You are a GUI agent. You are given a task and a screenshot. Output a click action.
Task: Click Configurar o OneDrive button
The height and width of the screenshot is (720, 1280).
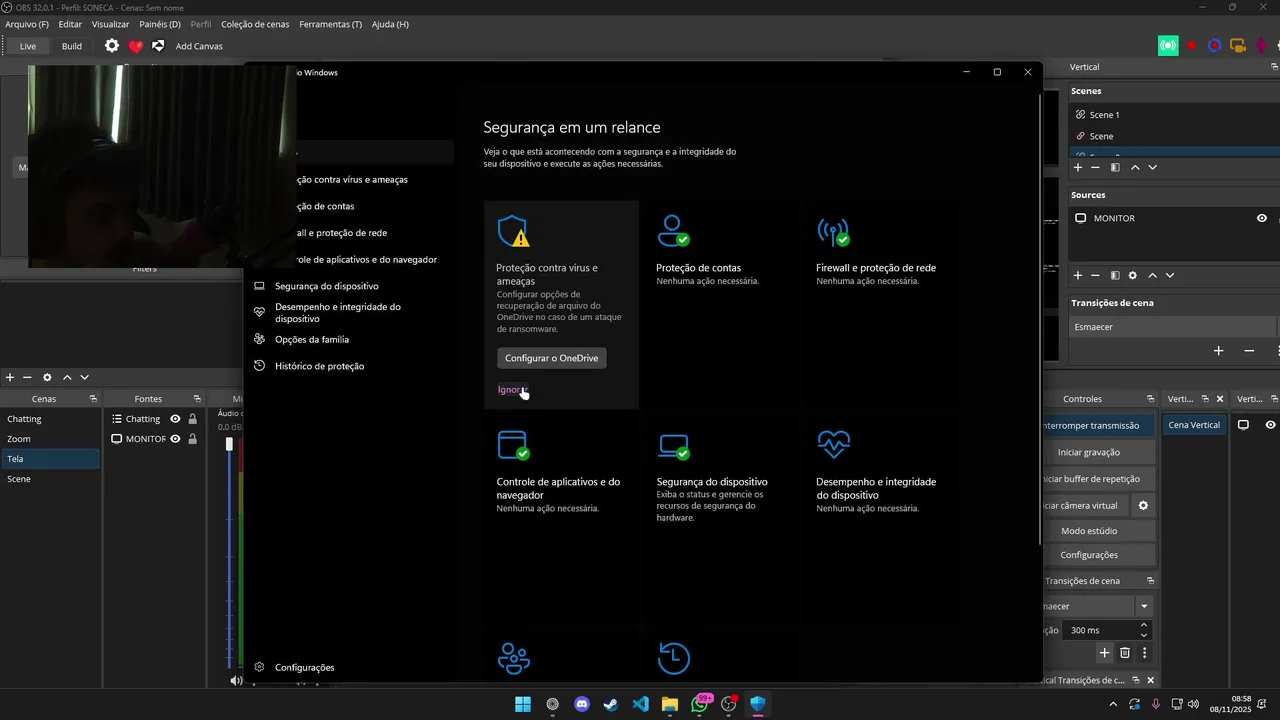pyautogui.click(x=552, y=358)
